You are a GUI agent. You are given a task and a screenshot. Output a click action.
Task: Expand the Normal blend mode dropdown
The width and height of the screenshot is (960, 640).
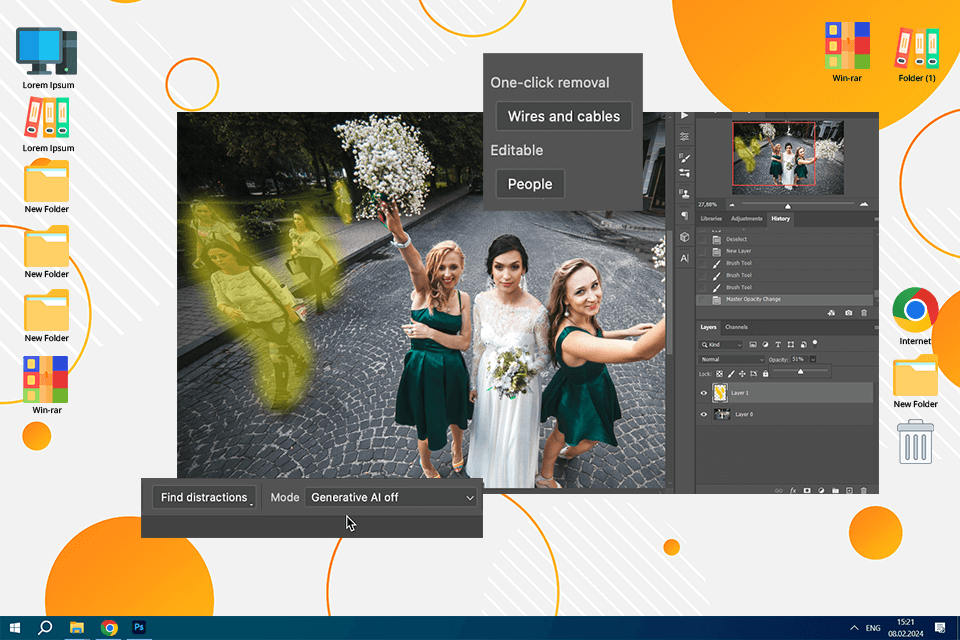[x=732, y=359]
